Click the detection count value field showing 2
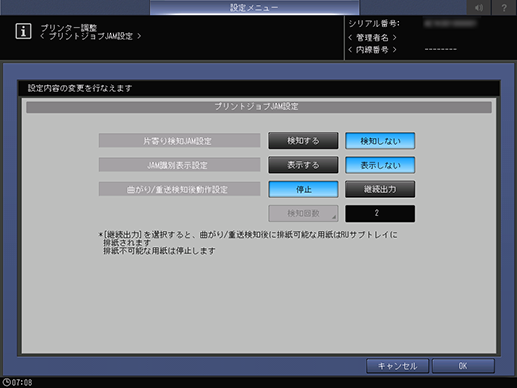This screenshot has height=388, width=517. 380,213
